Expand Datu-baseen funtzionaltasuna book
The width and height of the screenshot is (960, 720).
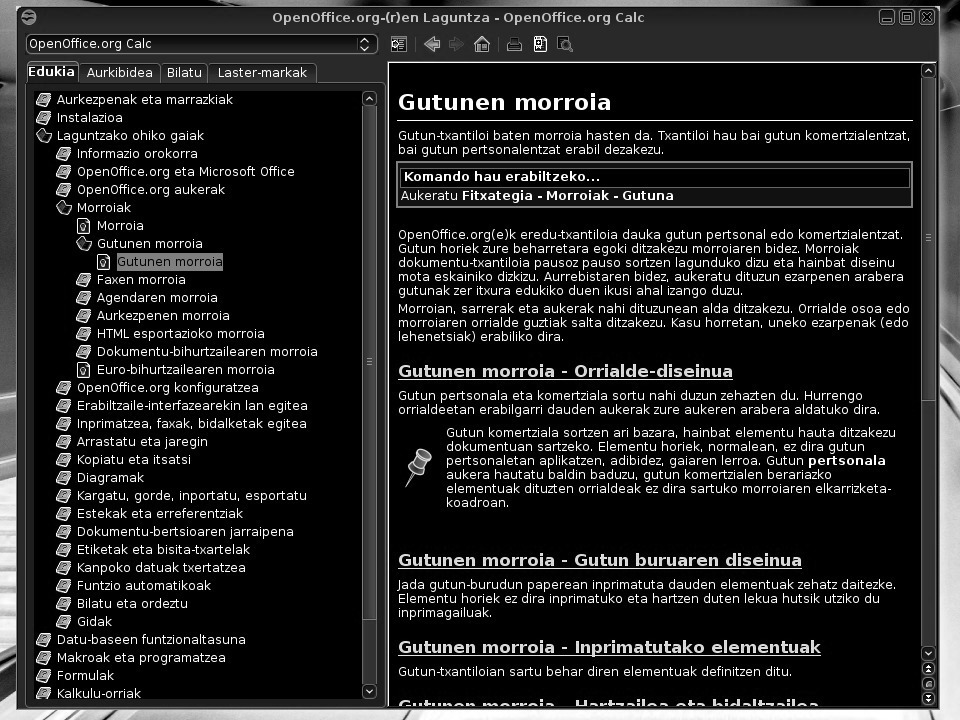click(141, 640)
